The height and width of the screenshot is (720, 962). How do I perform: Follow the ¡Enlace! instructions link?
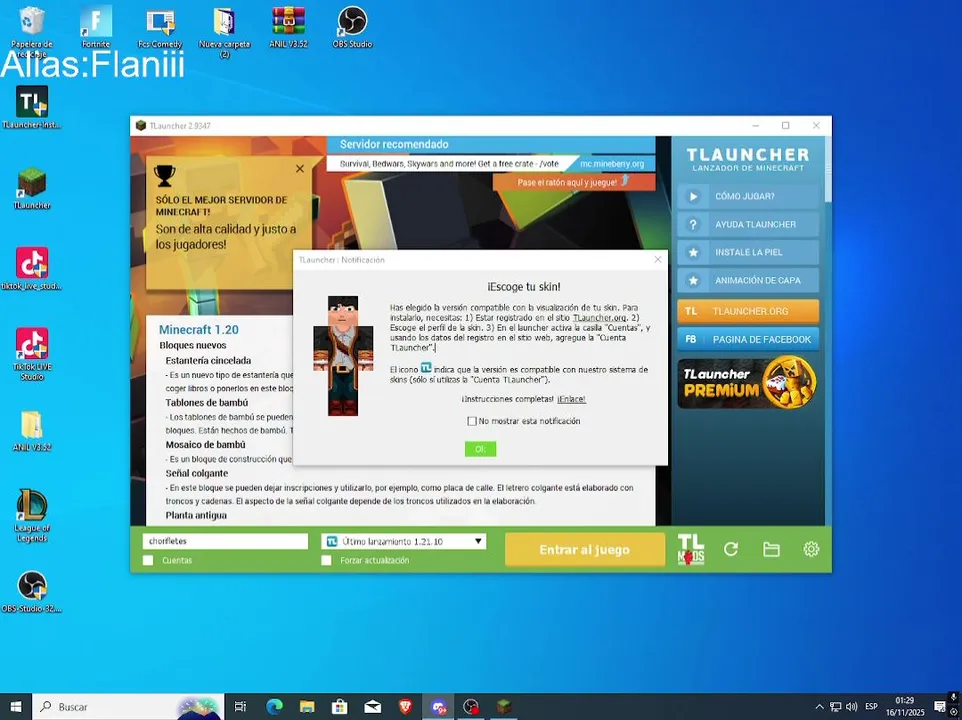571,399
